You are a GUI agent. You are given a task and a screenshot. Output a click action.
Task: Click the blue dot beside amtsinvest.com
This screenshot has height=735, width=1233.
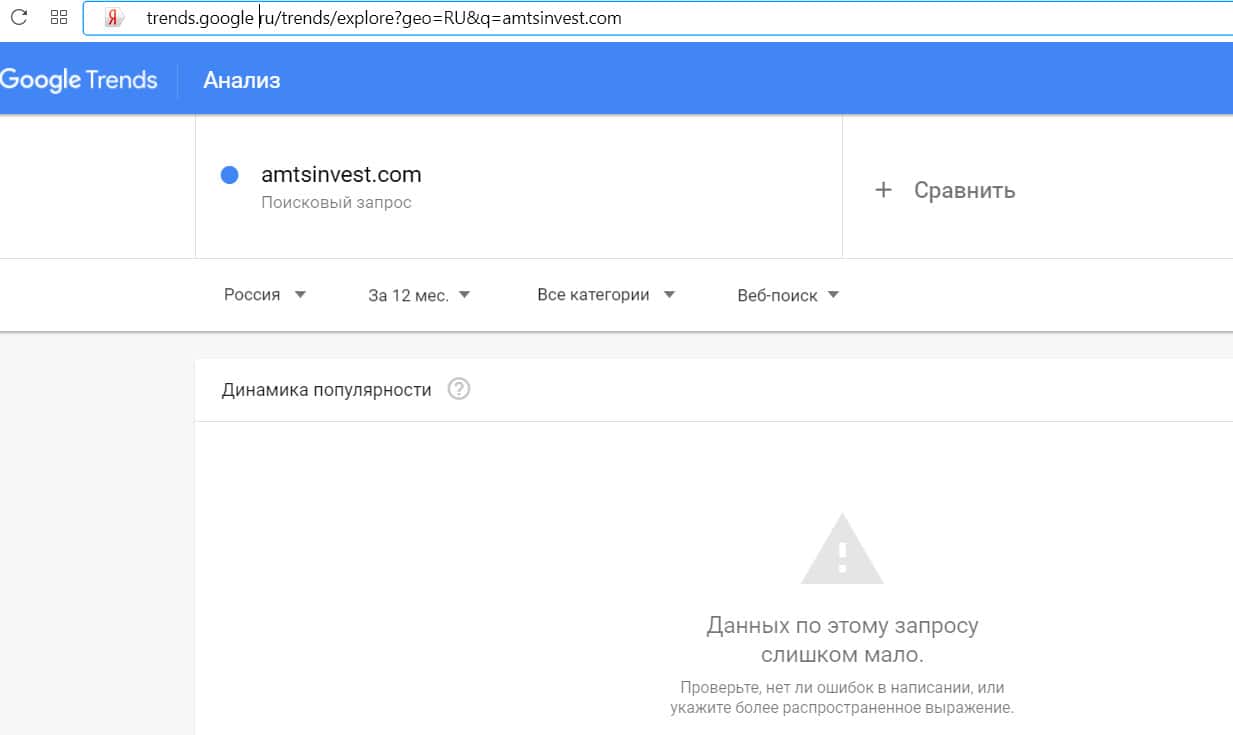[x=229, y=175]
